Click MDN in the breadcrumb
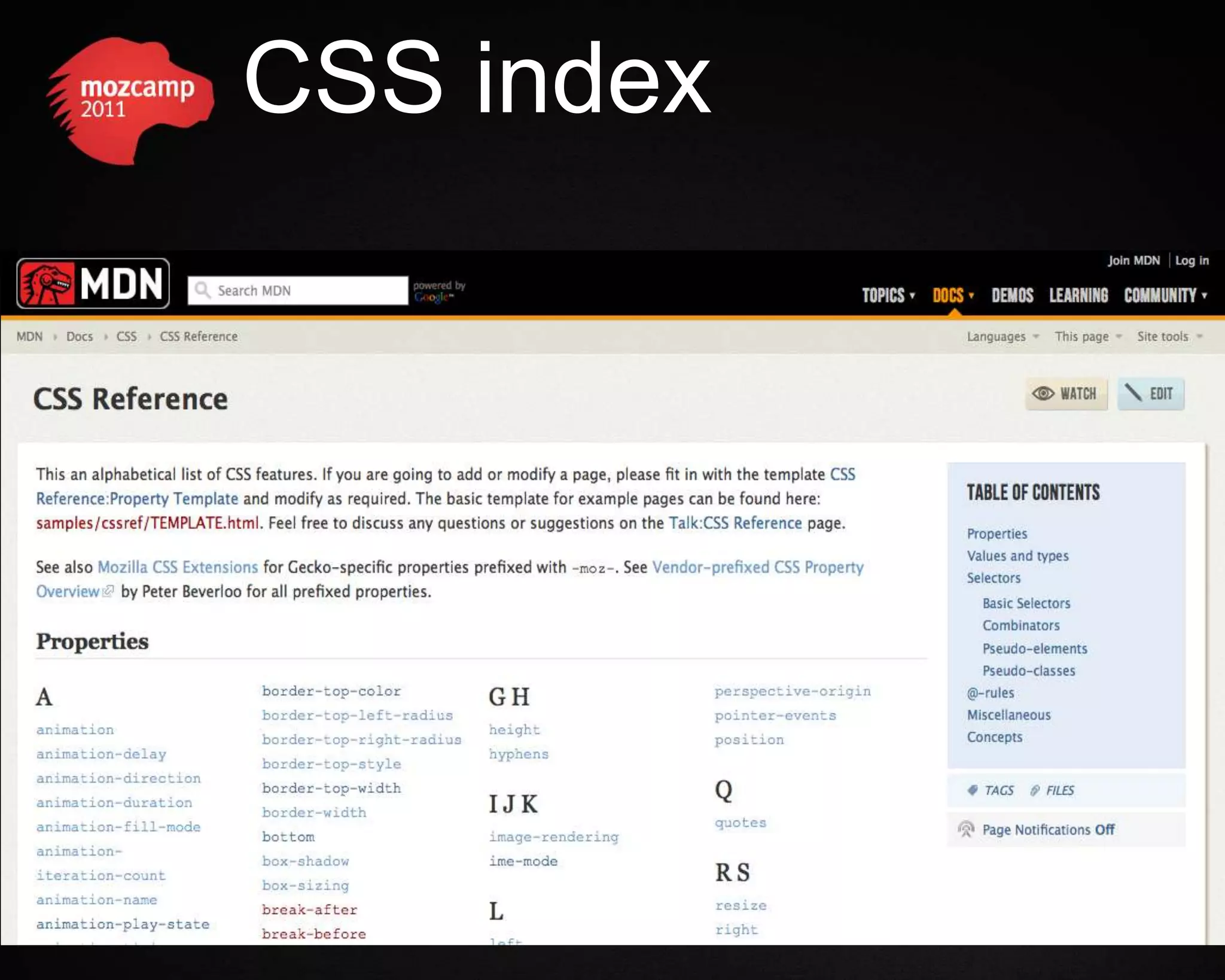The image size is (1225, 980). [30, 336]
